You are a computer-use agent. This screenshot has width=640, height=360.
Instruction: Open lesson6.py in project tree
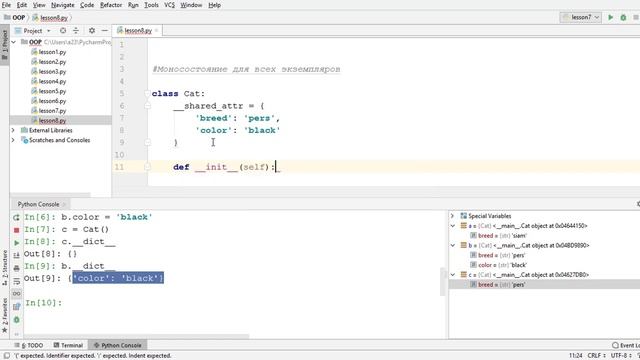pyautogui.click(x=52, y=101)
